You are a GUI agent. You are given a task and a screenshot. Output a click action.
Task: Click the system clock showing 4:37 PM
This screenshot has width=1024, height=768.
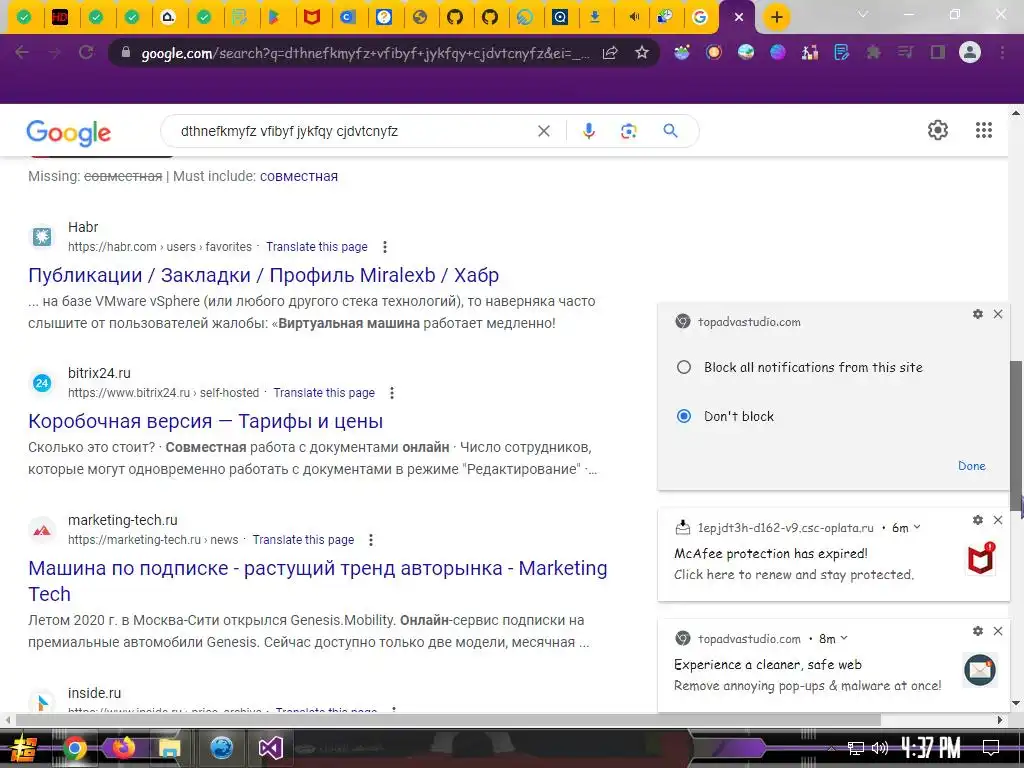[931, 748]
